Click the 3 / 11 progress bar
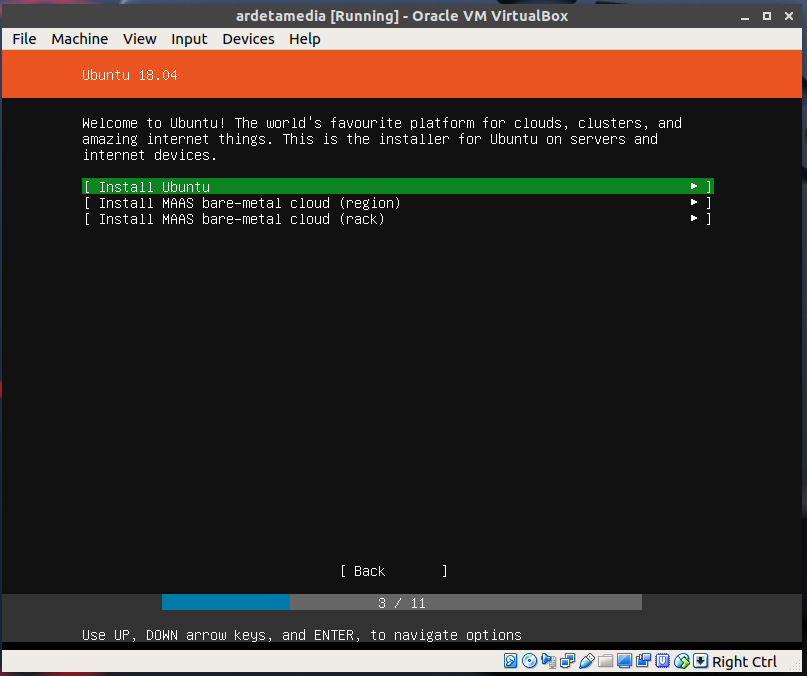This screenshot has width=807, height=676. [402, 603]
